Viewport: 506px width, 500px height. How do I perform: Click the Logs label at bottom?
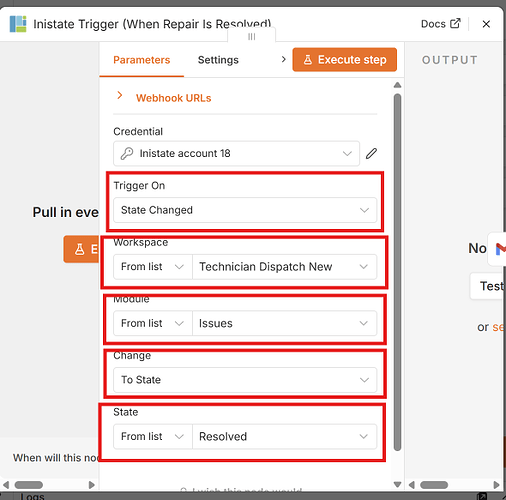[32, 496]
